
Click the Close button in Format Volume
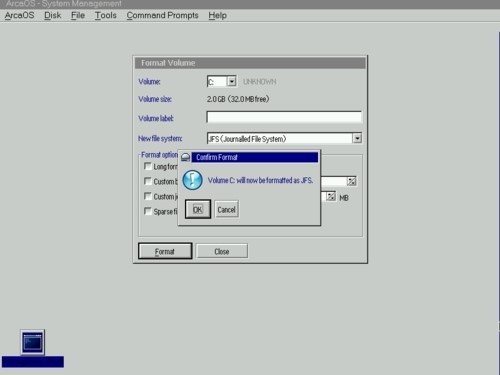pyautogui.click(x=222, y=251)
